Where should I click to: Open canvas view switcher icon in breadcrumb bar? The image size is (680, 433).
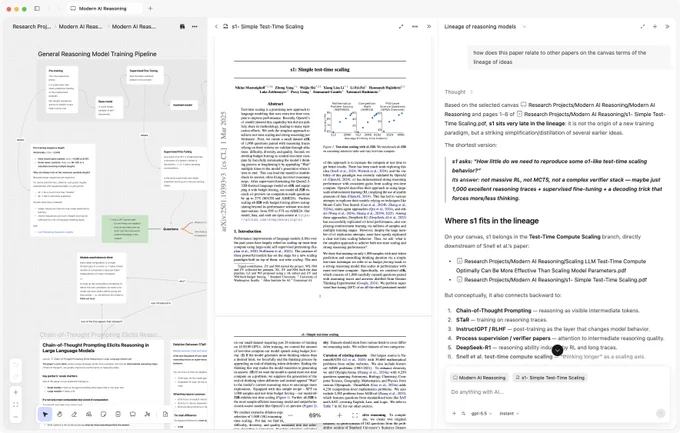(x=182, y=26)
